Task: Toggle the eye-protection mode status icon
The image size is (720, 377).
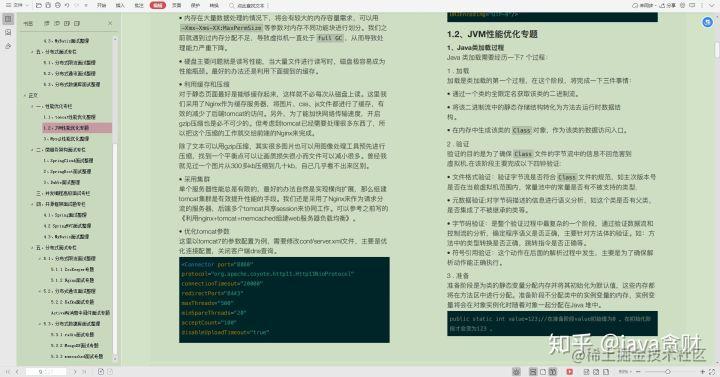Action: click(517, 371)
